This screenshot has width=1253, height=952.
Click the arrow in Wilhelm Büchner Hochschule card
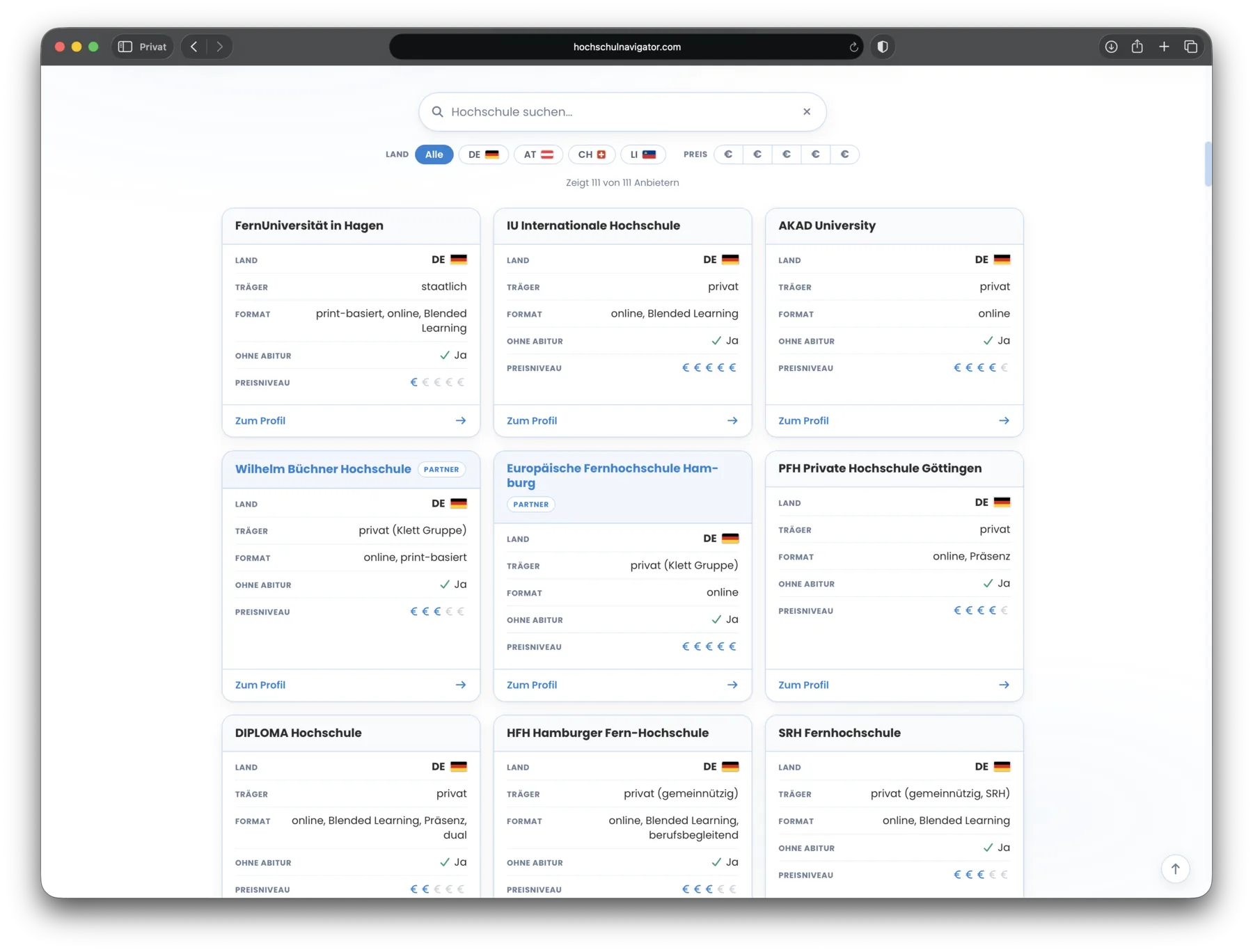pyautogui.click(x=461, y=685)
